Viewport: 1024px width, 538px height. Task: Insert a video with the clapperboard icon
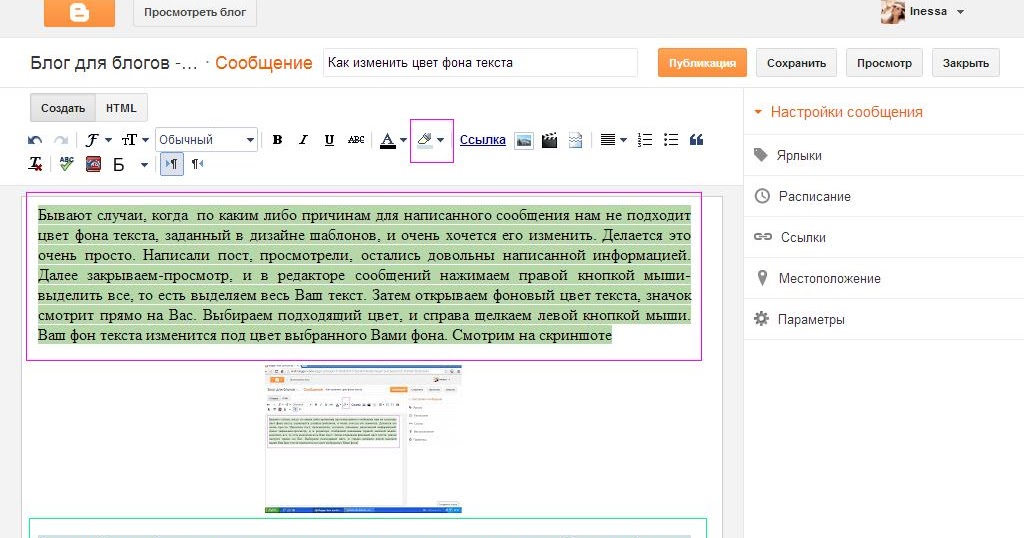tap(550, 140)
